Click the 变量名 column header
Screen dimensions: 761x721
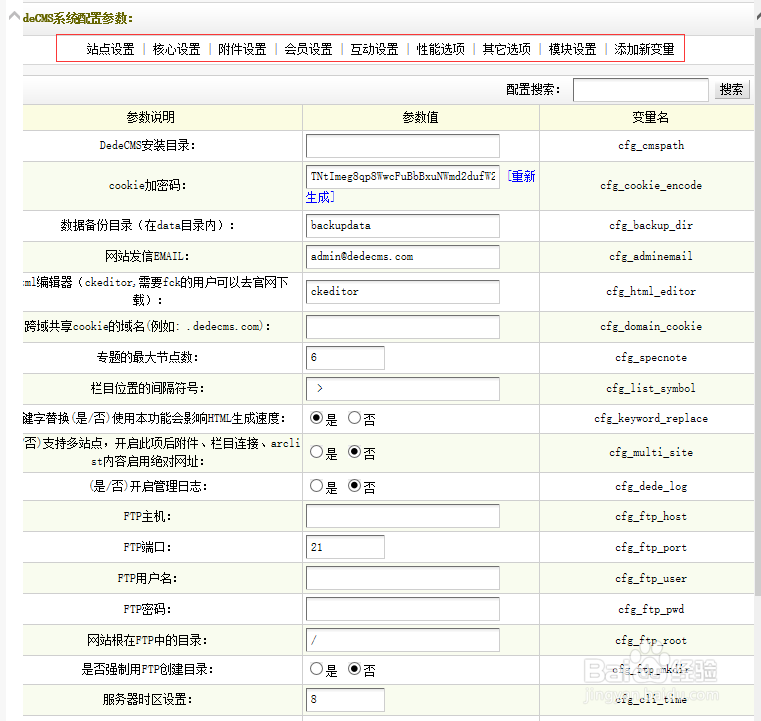[651, 117]
